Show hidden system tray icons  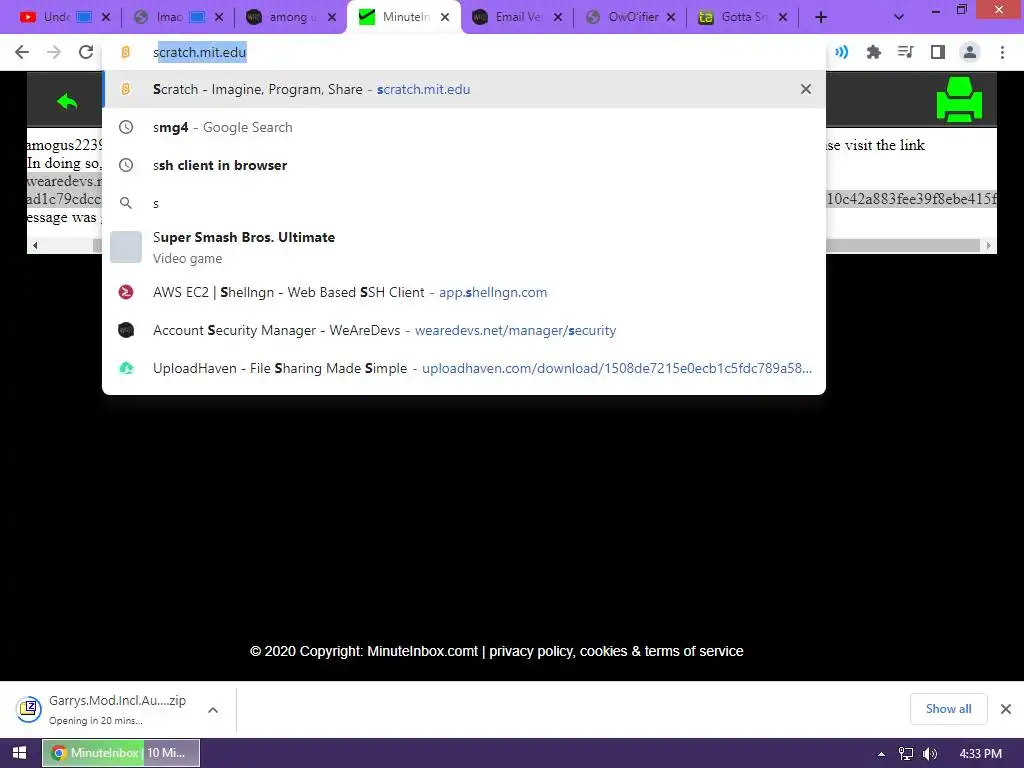point(881,754)
